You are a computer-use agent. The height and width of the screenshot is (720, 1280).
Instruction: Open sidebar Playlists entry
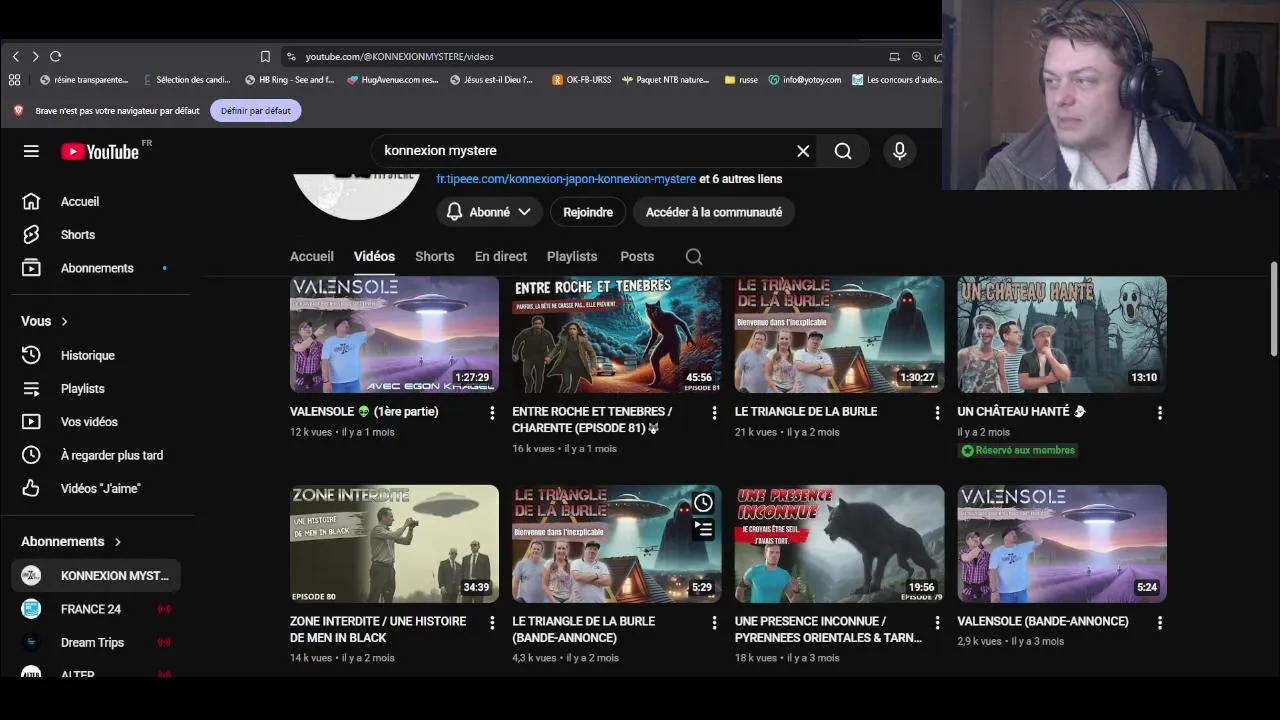point(97,389)
